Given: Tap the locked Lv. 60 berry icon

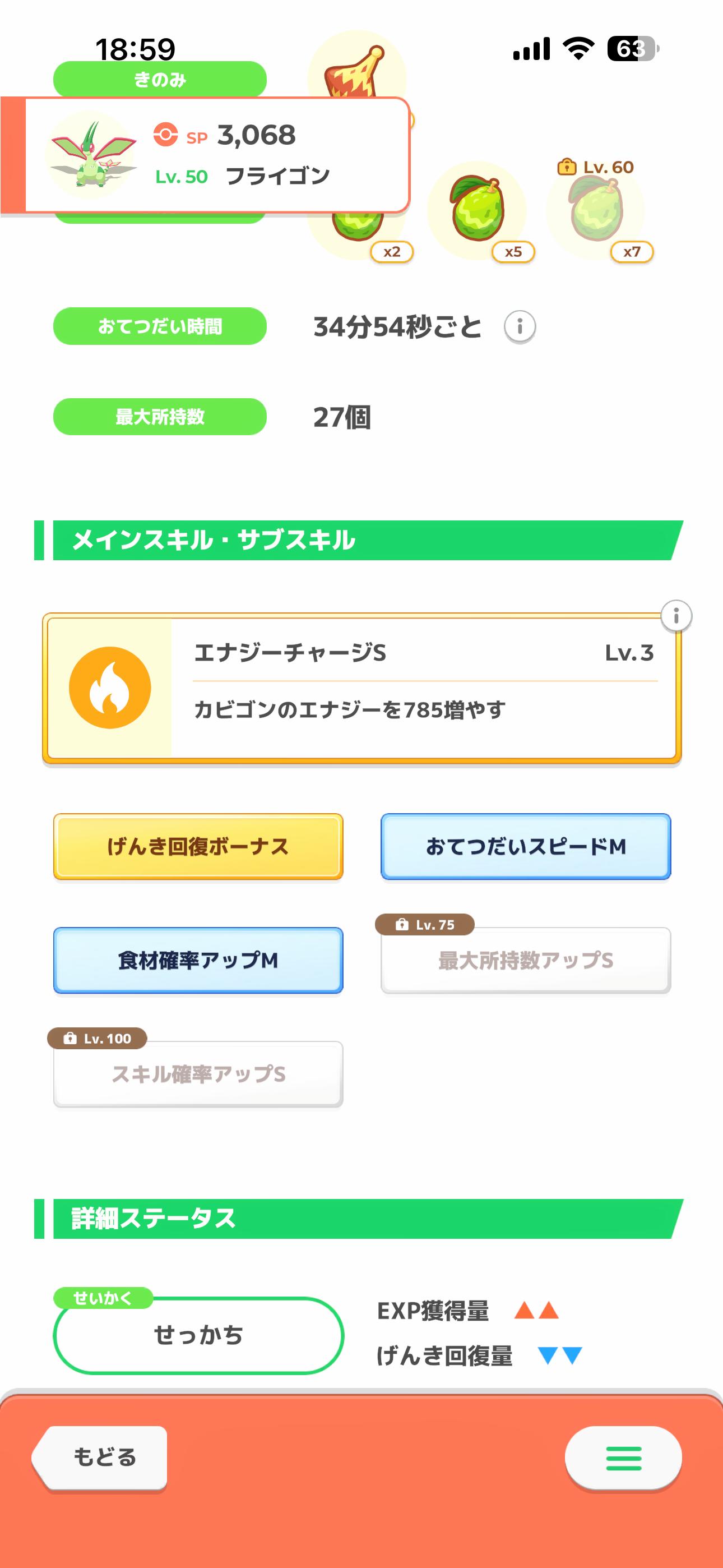Looking at the screenshot, I should click(x=596, y=209).
